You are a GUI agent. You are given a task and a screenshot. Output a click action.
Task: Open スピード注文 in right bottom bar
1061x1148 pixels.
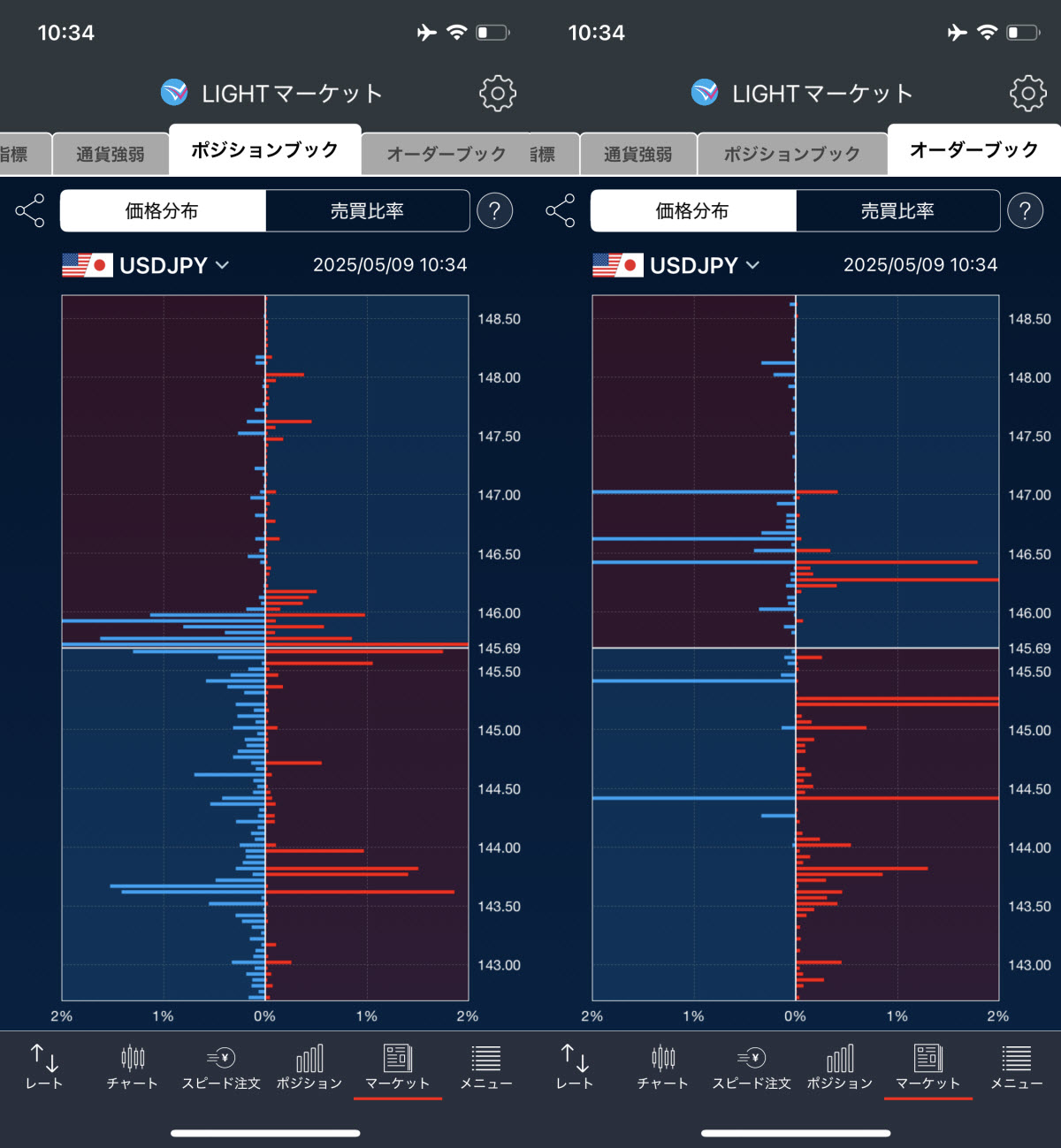click(x=752, y=1067)
